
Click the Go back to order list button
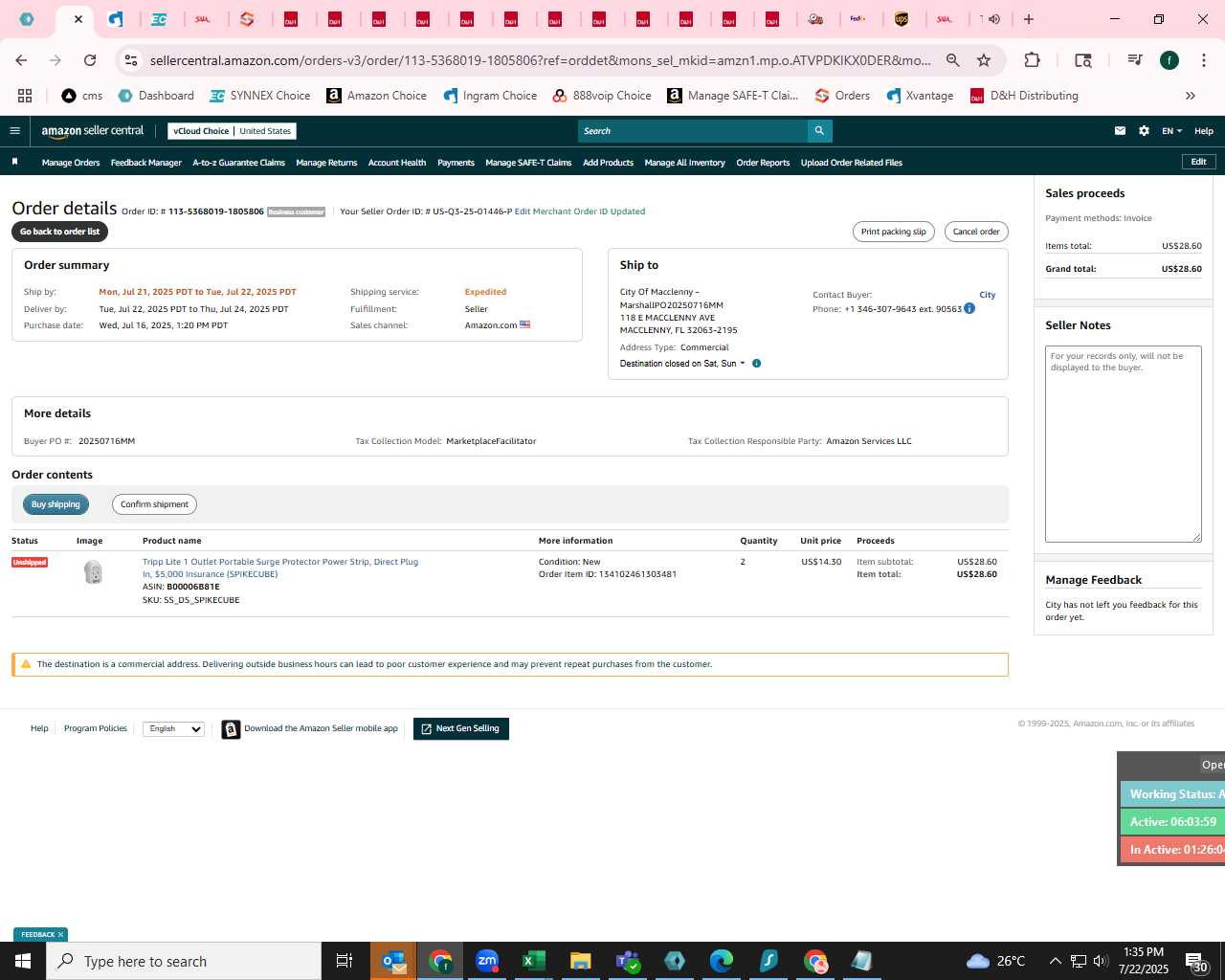[x=59, y=232]
